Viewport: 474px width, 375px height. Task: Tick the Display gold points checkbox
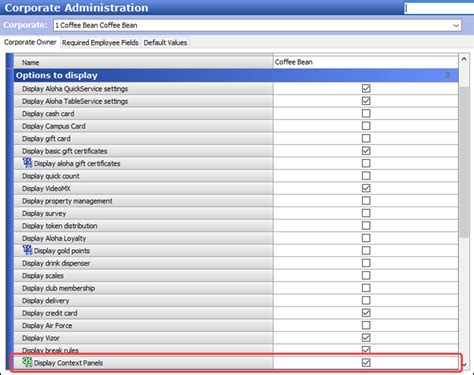point(366,250)
